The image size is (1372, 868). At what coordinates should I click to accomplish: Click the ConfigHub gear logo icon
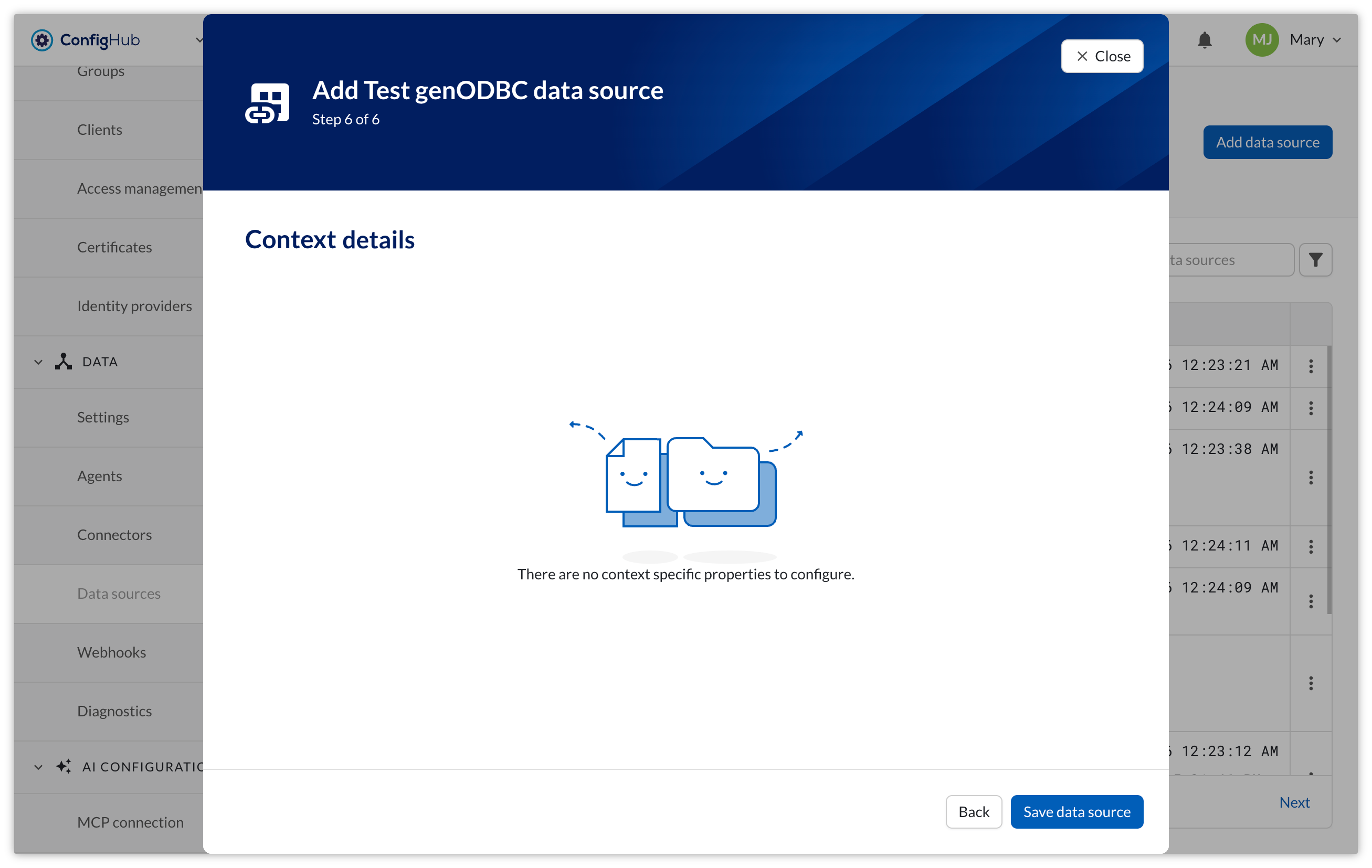[x=41, y=40]
